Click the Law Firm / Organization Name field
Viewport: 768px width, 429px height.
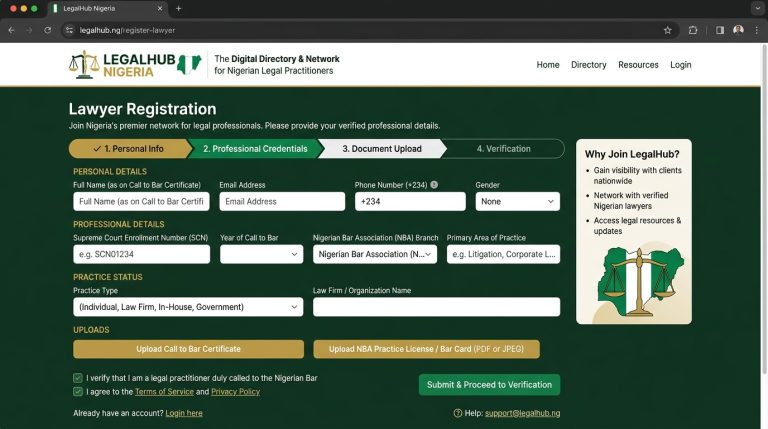pos(436,307)
